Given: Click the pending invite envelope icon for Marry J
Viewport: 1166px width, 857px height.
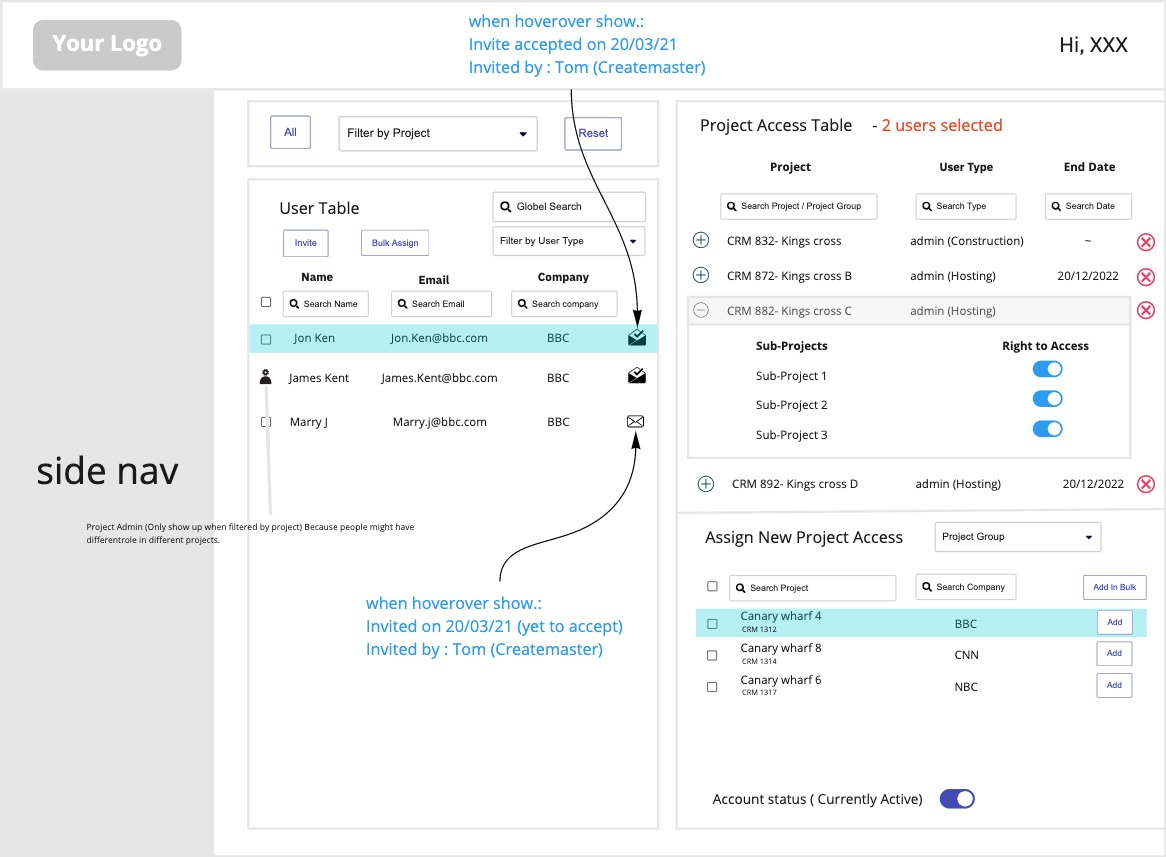Looking at the screenshot, I should [x=635, y=422].
